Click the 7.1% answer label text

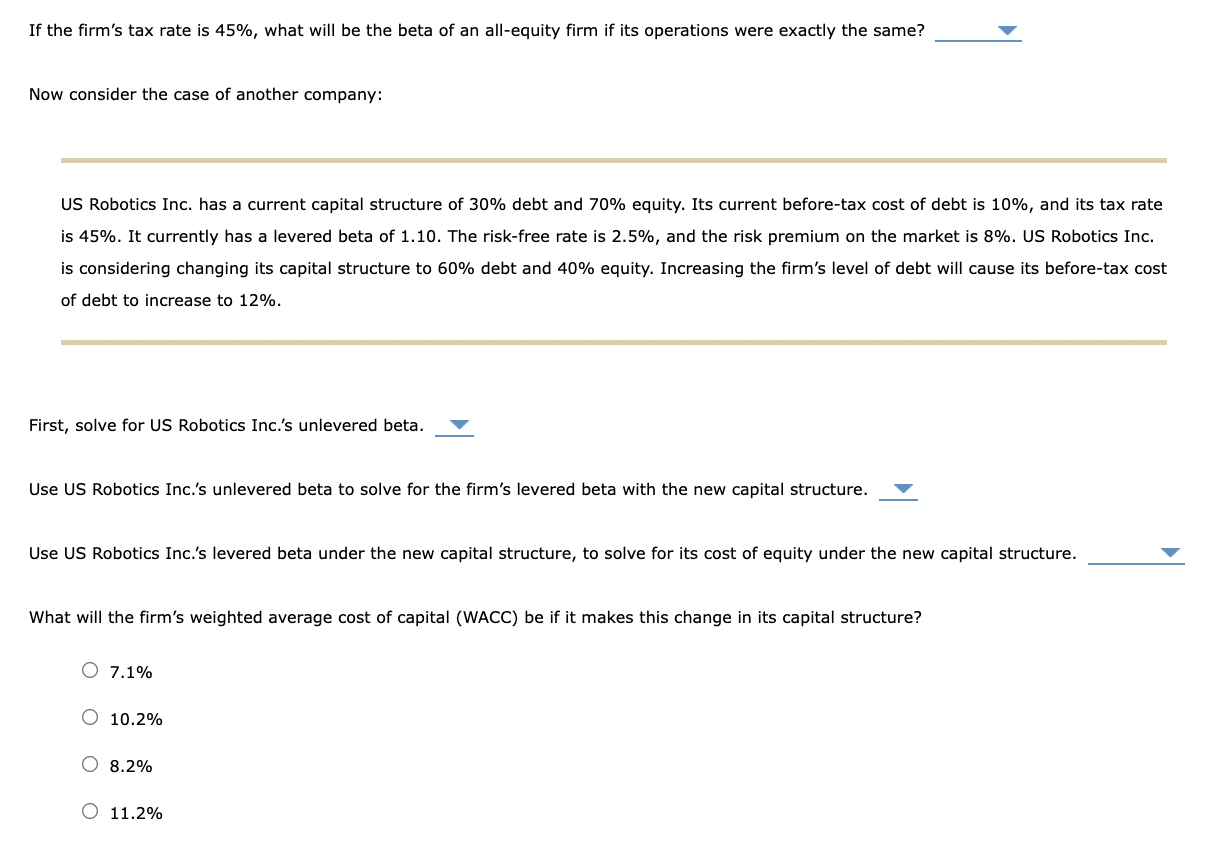[x=130, y=671]
